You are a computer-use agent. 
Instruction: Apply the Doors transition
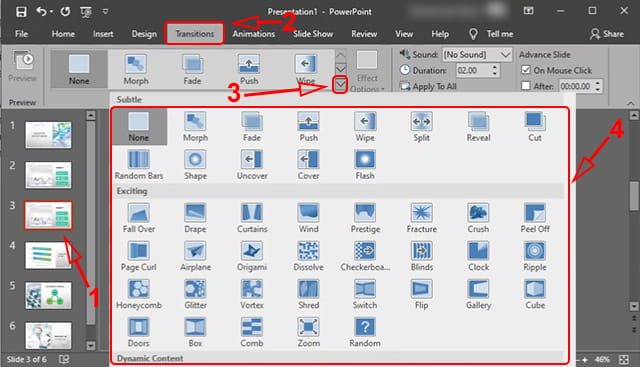(x=139, y=332)
